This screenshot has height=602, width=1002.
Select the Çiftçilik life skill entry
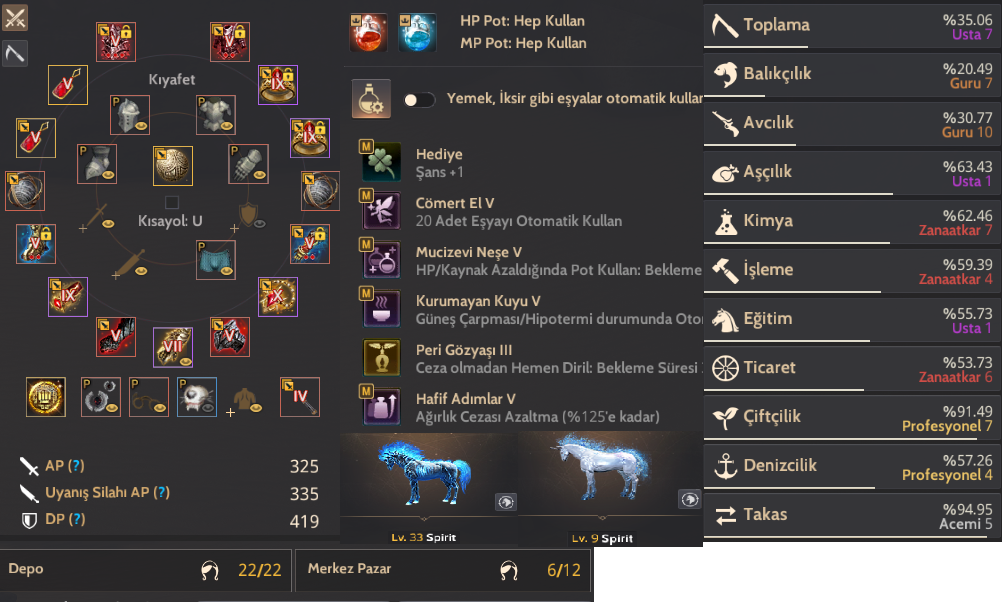click(852, 419)
